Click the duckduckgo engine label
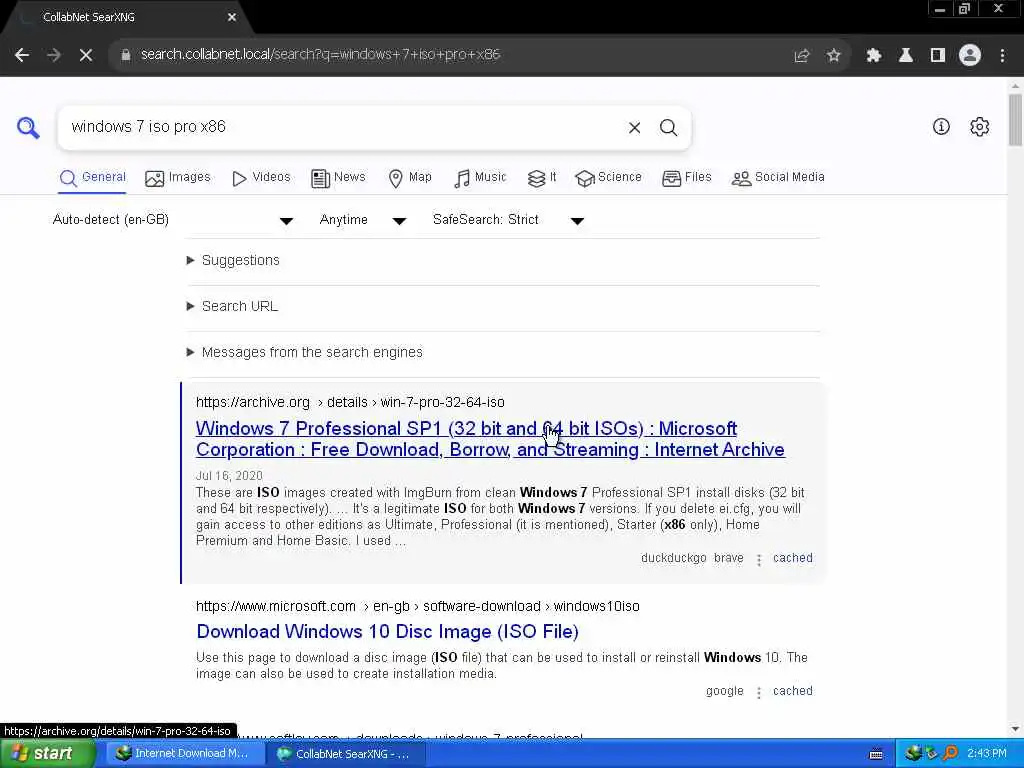 [x=673, y=558]
